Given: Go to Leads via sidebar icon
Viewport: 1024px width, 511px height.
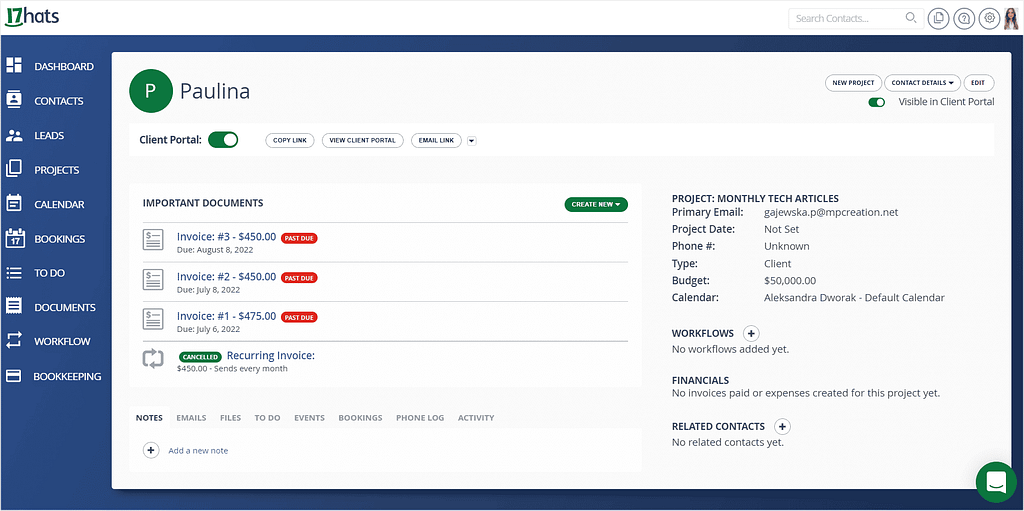Looking at the screenshot, I should coord(14,135).
